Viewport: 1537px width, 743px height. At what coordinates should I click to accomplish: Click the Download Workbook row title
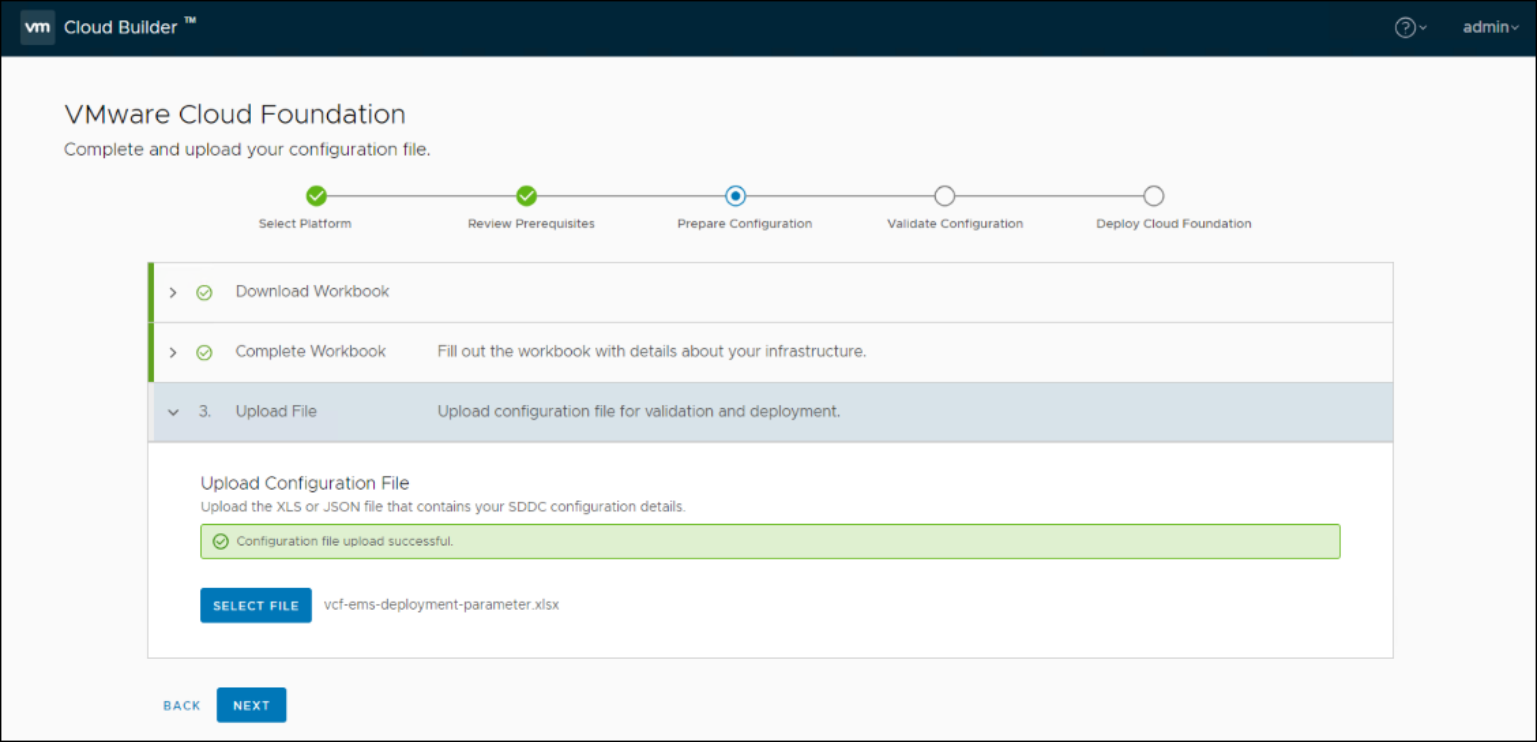(x=313, y=292)
